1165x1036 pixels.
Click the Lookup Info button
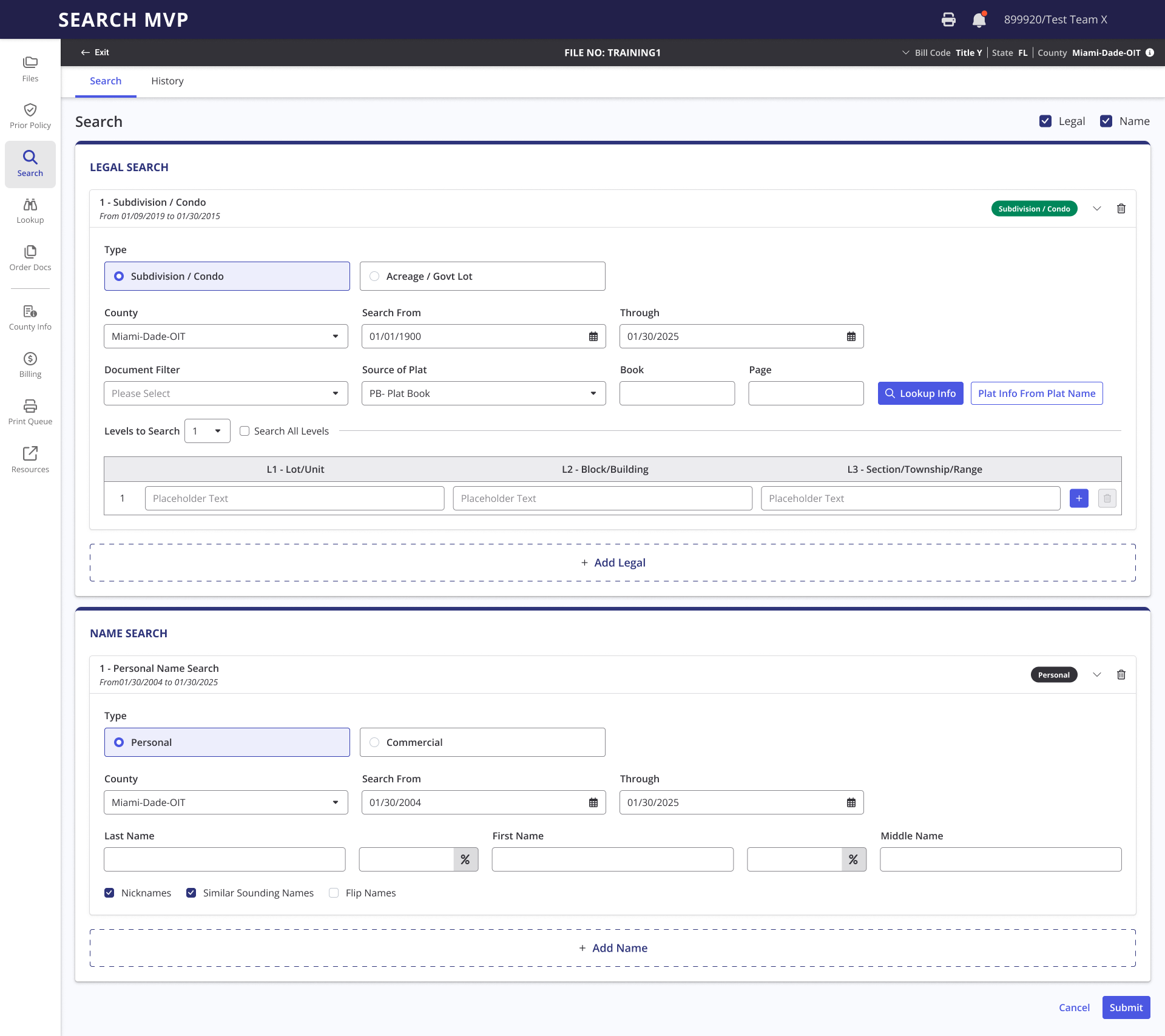pos(920,393)
